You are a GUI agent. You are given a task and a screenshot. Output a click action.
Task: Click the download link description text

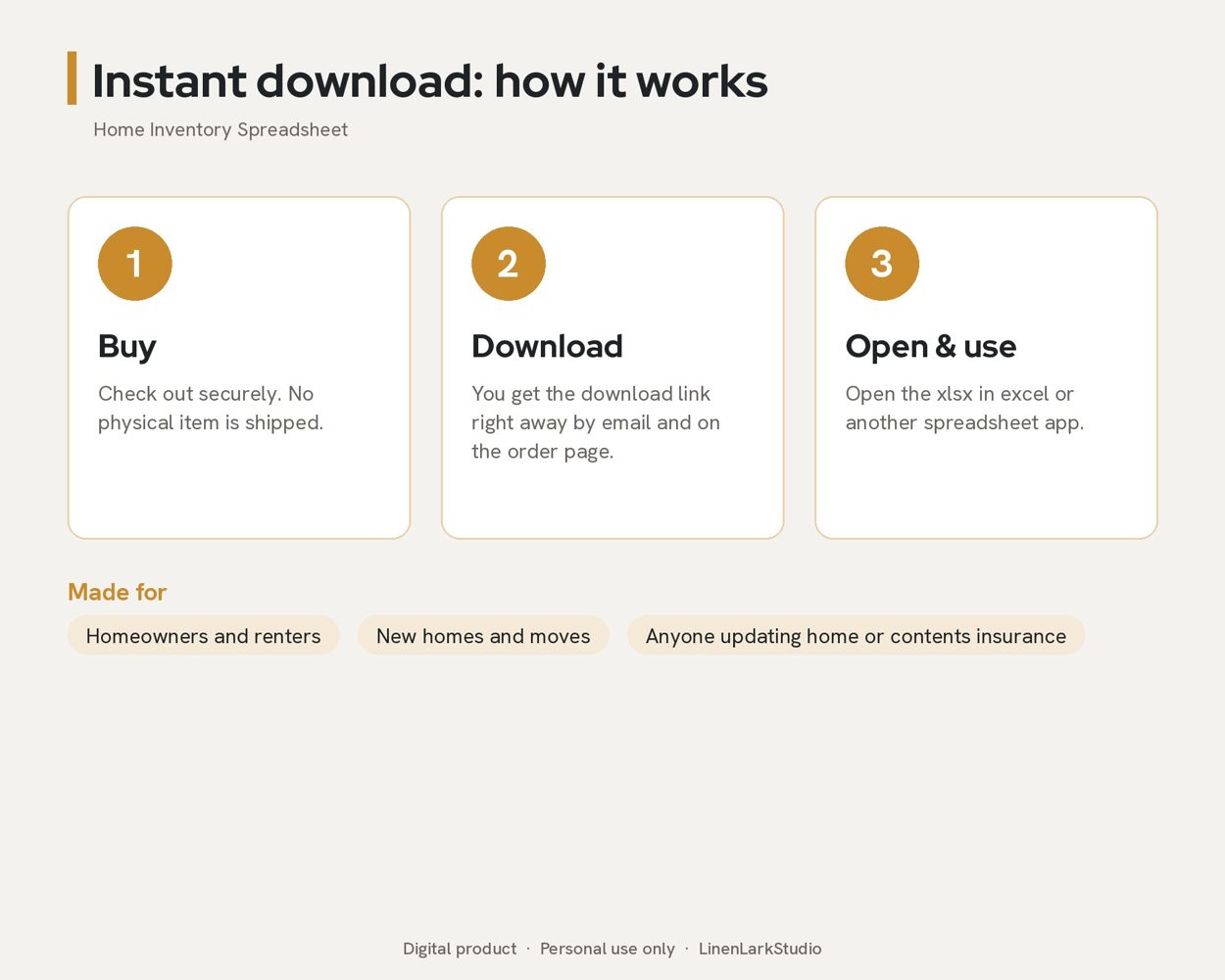pos(596,422)
